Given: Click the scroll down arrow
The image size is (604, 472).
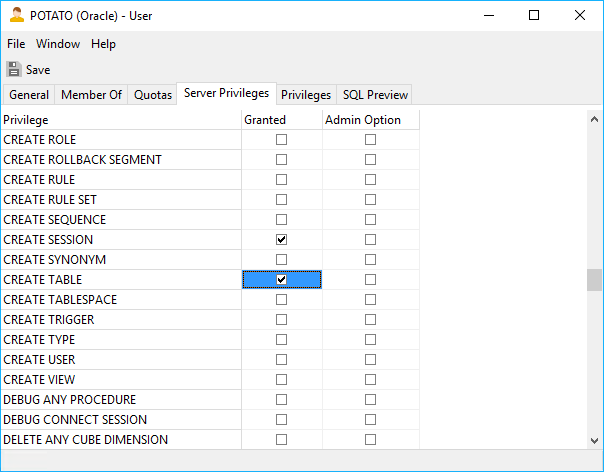Looking at the screenshot, I should coord(594,441).
